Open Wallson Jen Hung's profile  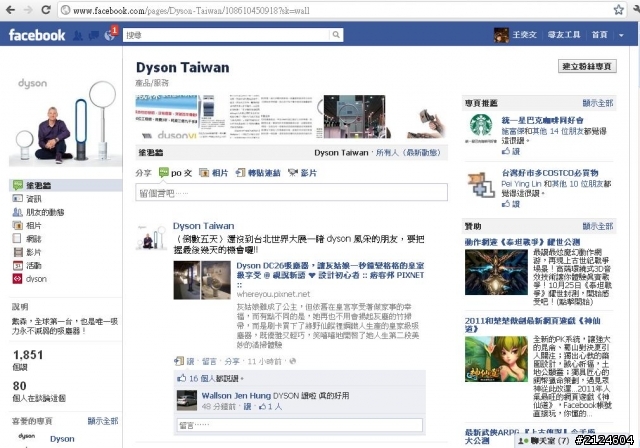point(236,395)
